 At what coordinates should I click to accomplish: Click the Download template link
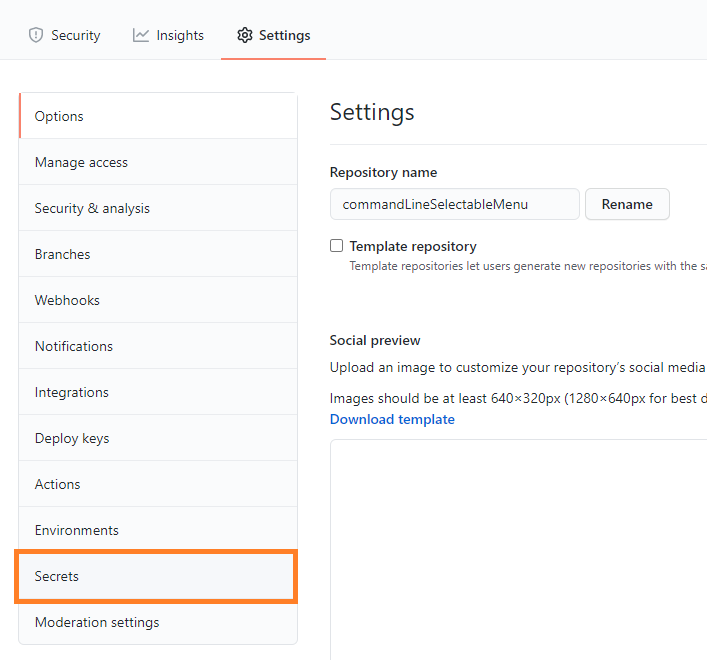coord(392,419)
